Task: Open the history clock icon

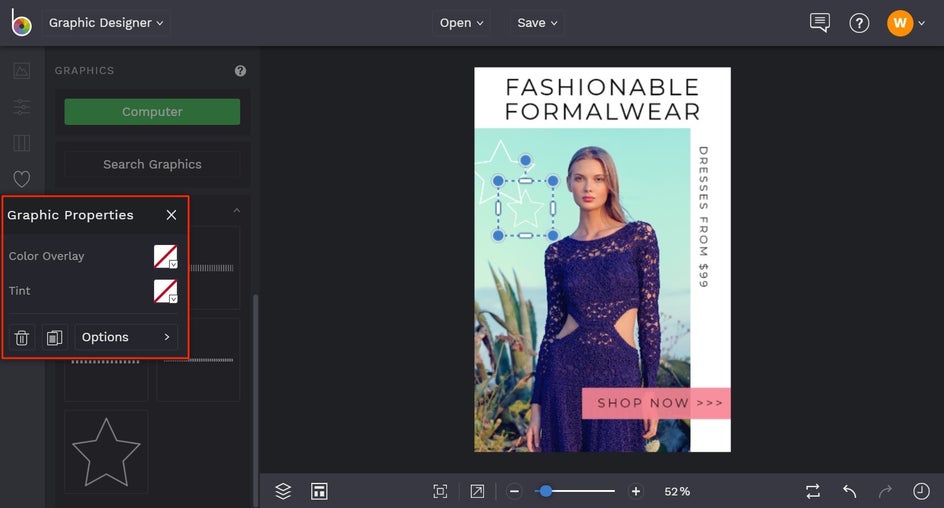Action: click(x=921, y=491)
